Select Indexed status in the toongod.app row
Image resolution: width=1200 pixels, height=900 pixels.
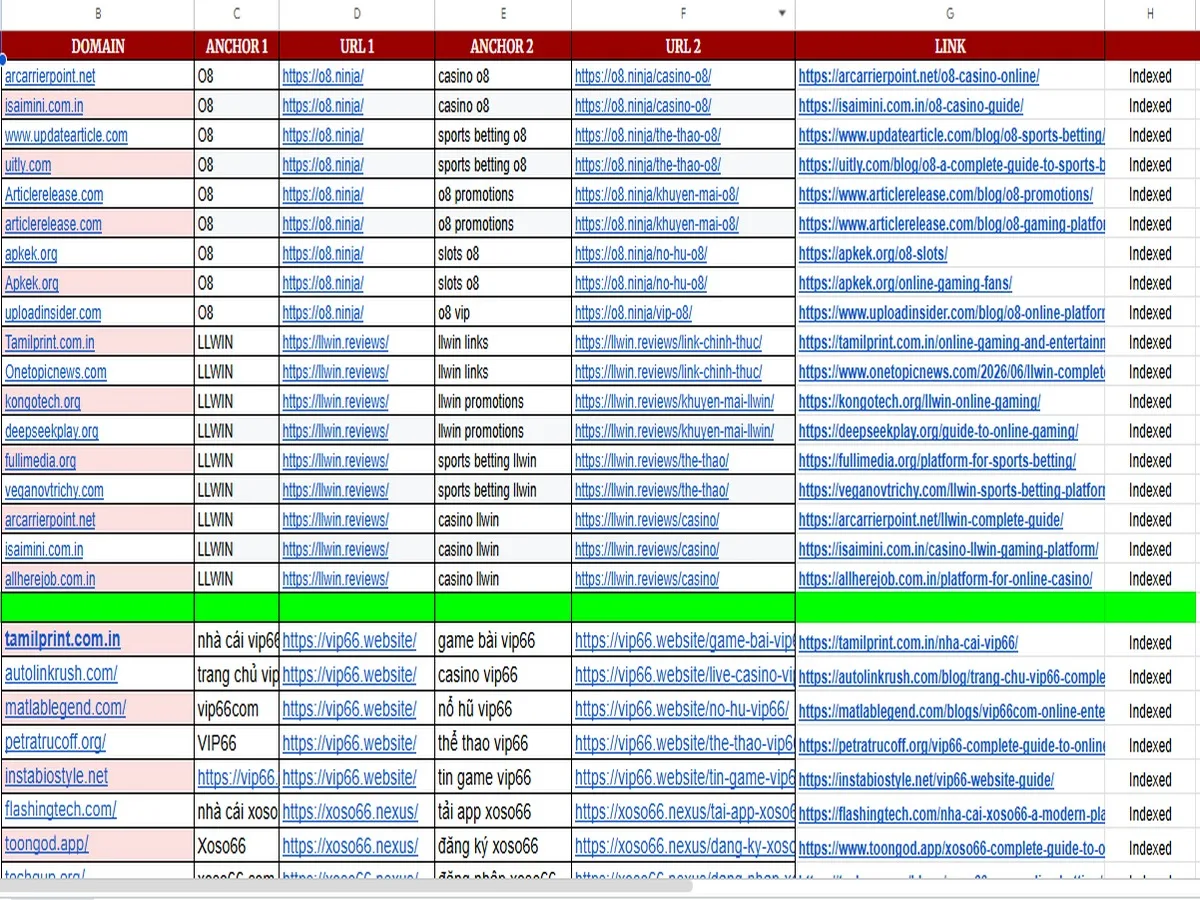(x=1150, y=848)
